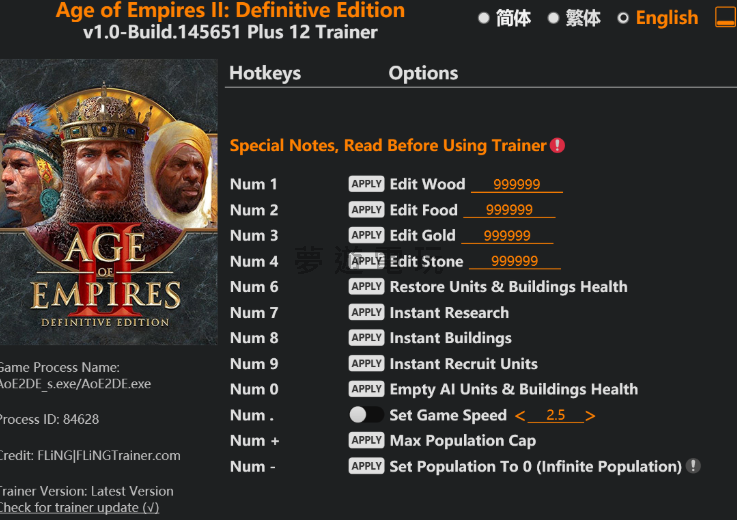
Task: Click the Process ID: 84628 text
Action: 49,419
